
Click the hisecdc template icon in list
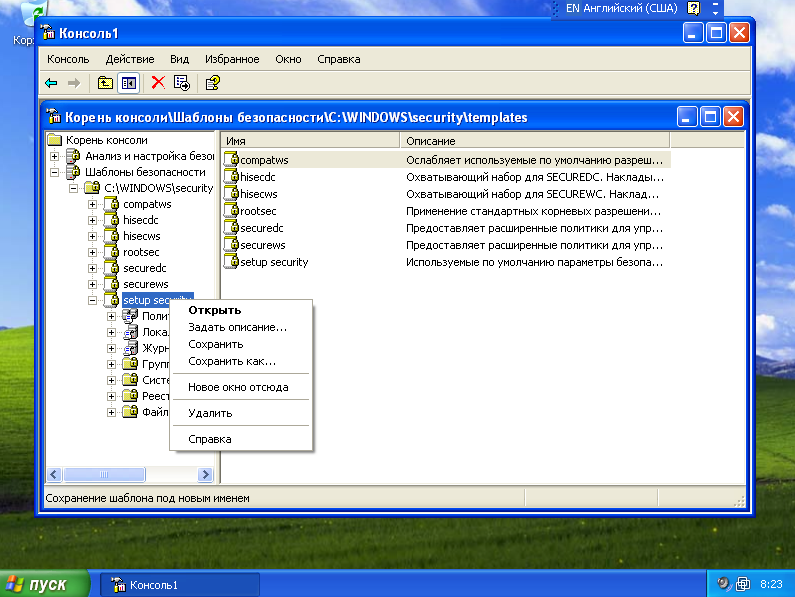(x=231, y=177)
